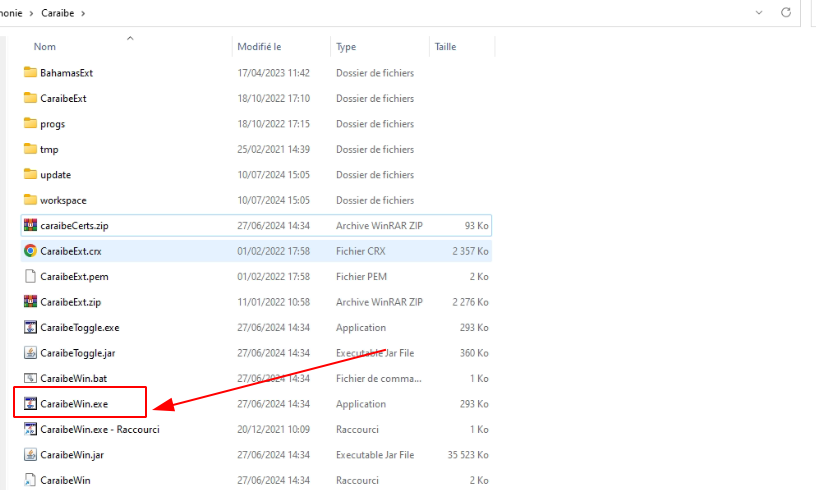Viewport: 816px width, 490px height.
Task: Click the CaraibeExt.crx file name
Action: (71, 251)
